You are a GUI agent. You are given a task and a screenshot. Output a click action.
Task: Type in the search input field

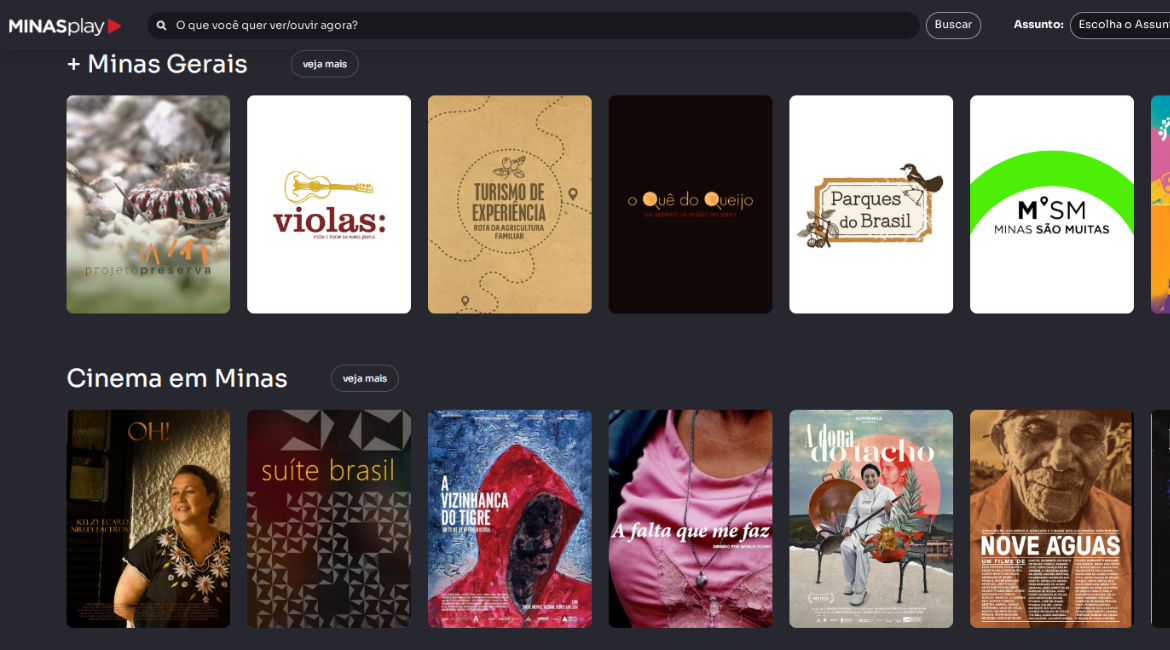(x=540, y=25)
